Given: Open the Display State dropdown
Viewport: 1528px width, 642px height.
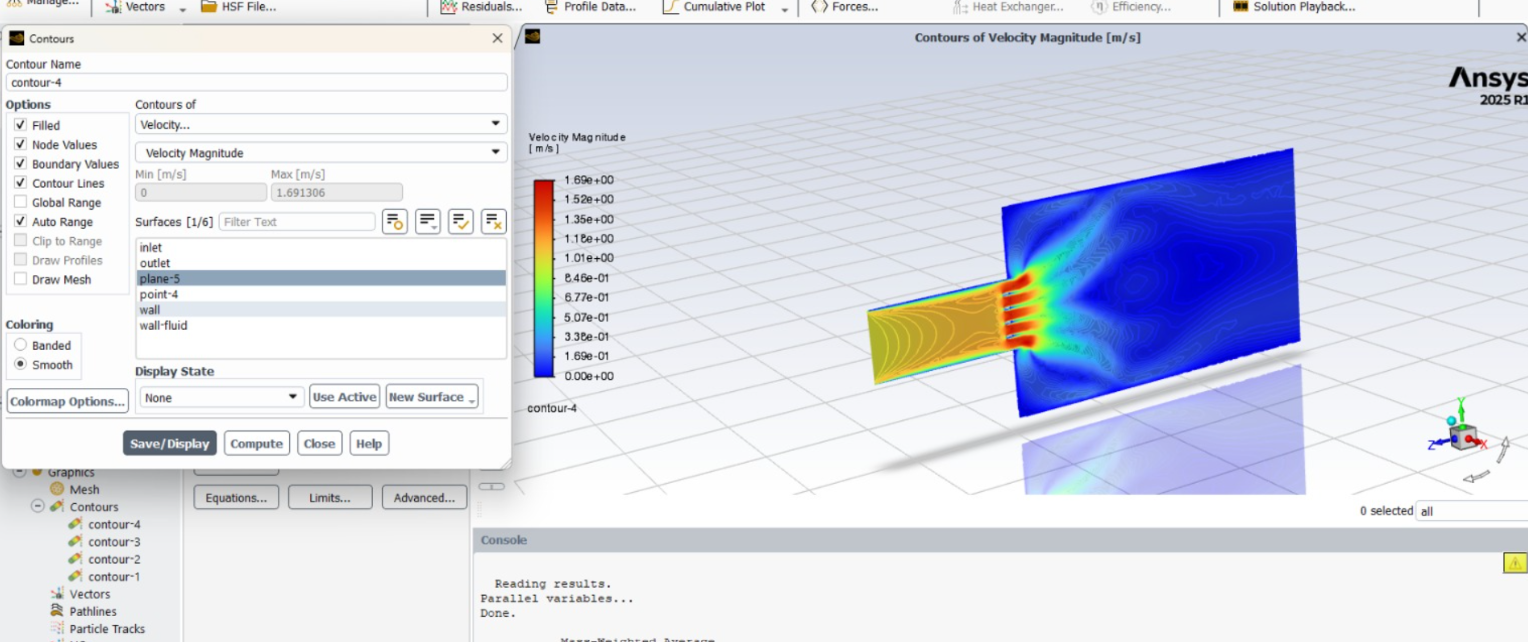Looking at the screenshot, I should click(221, 397).
